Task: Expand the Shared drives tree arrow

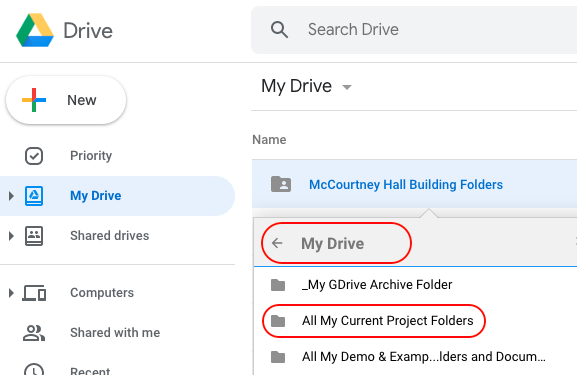Action: [x=11, y=236]
